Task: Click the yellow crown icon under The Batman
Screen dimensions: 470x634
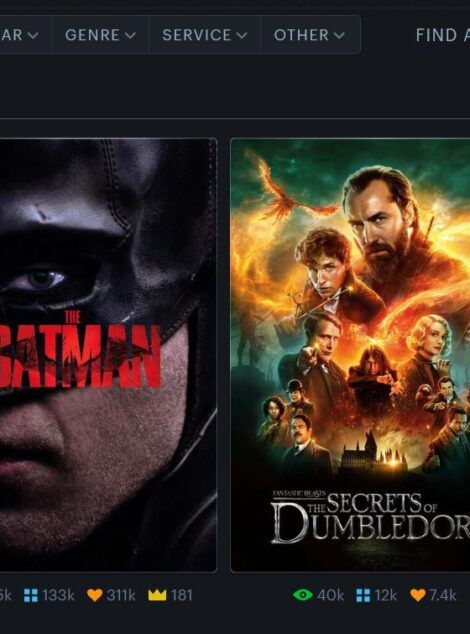Action: (157, 595)
